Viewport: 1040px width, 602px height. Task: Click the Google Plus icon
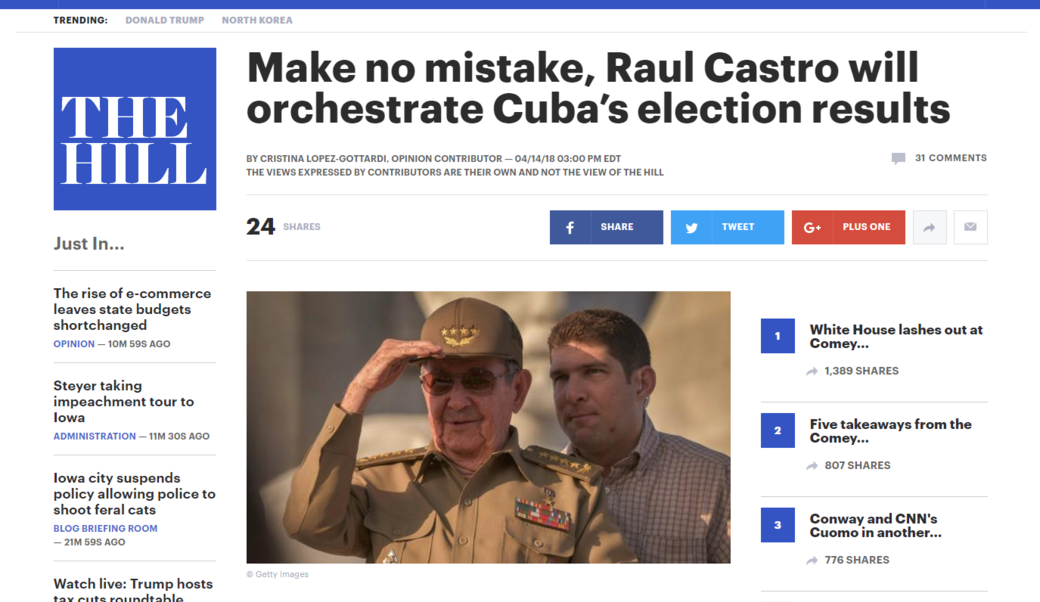click(x=812, y=227)
